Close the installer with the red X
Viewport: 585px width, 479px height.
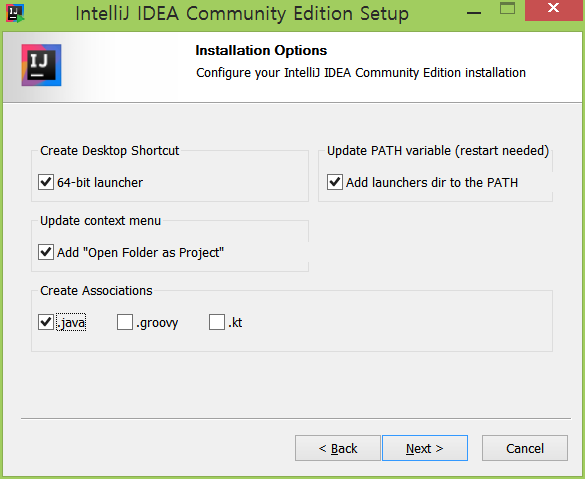tap(554, 9)
